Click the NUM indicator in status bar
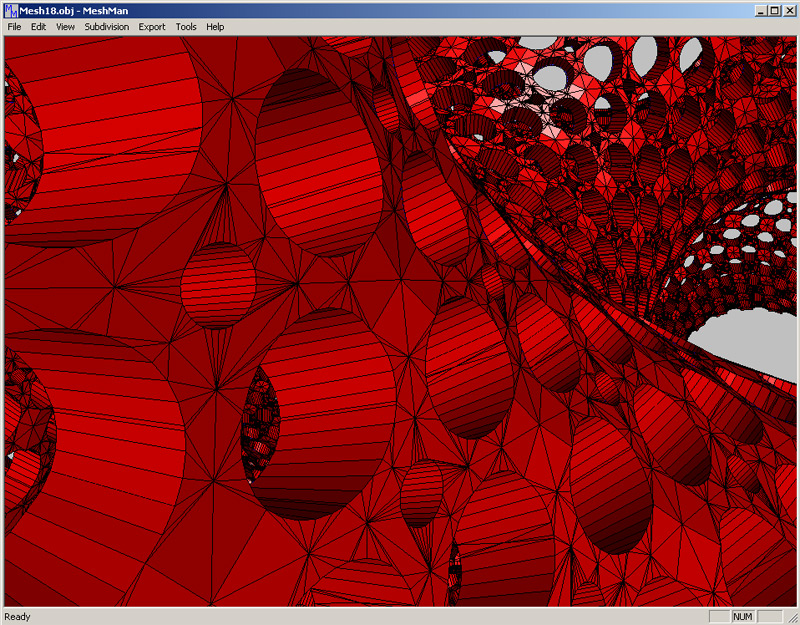The image size is (800, 625). [x=743, y=617]
